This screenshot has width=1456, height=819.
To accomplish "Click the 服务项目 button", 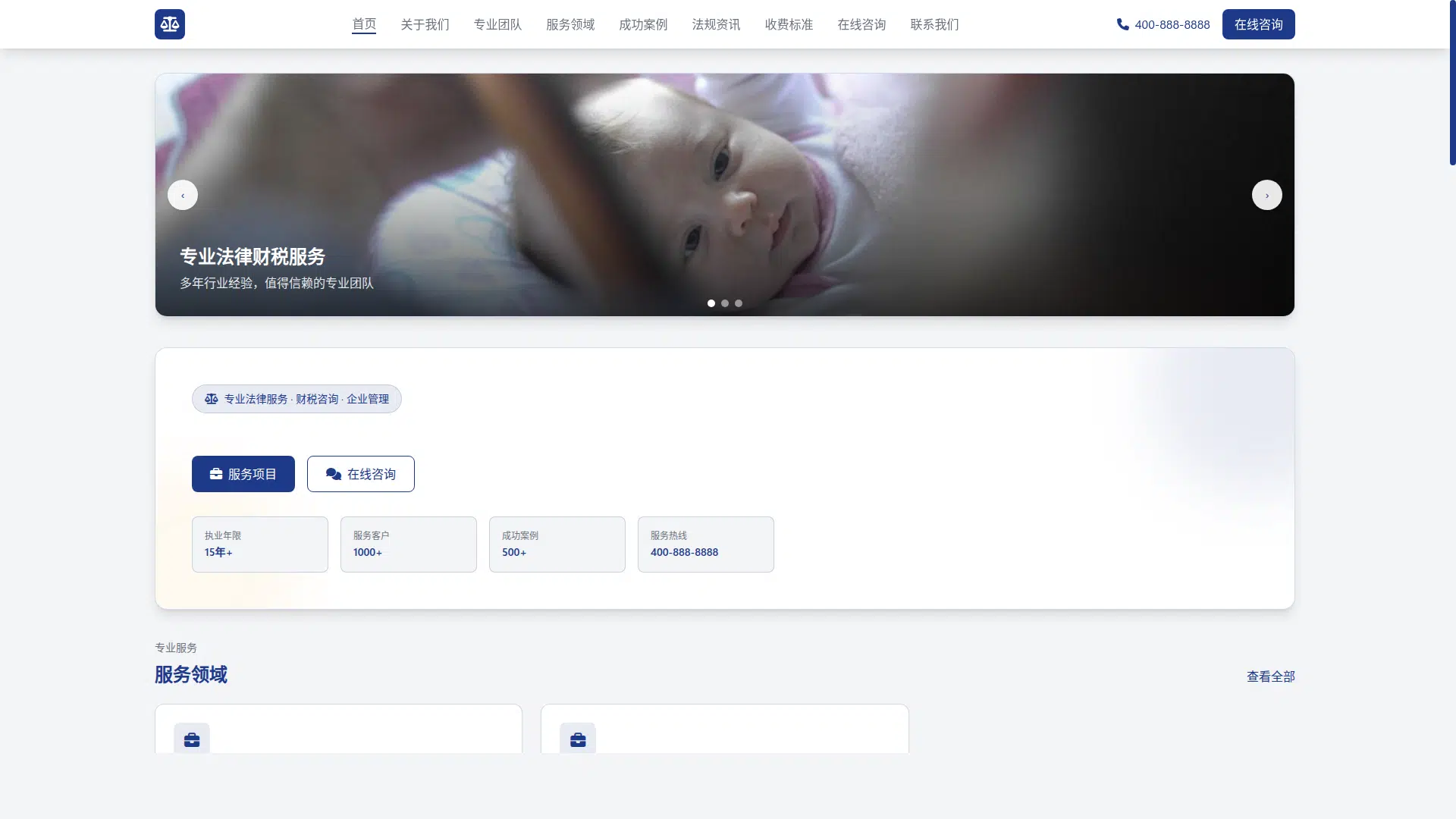I will [243, 474].
